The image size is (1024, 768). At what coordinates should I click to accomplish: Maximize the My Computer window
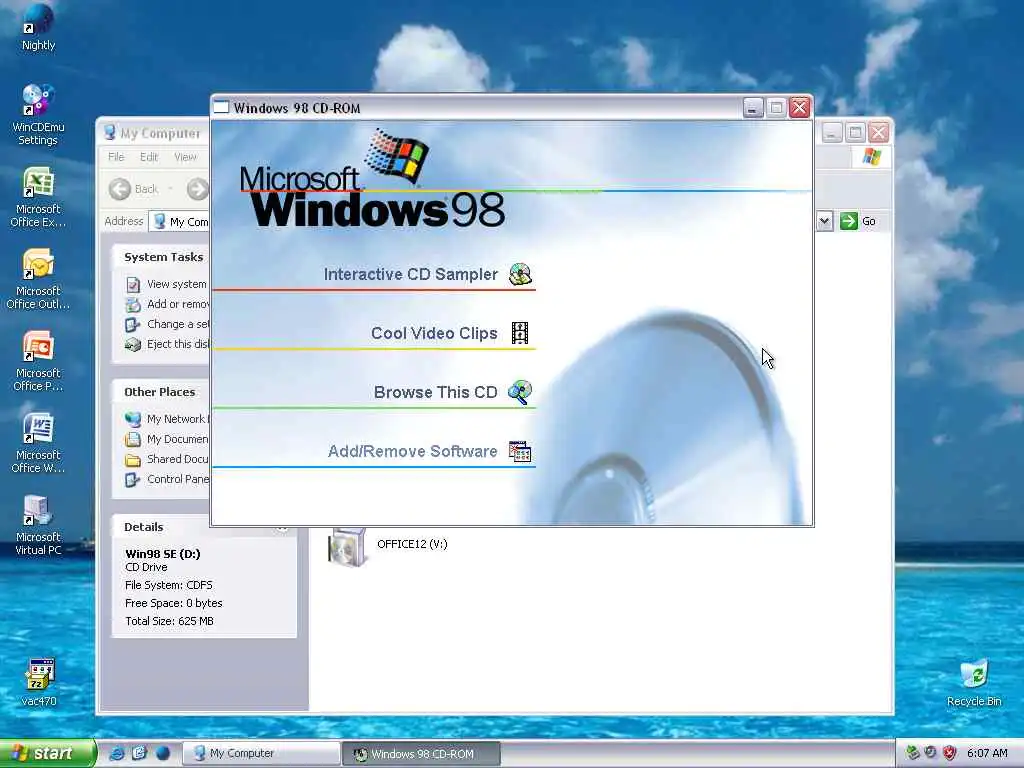(x=855, y=133)
